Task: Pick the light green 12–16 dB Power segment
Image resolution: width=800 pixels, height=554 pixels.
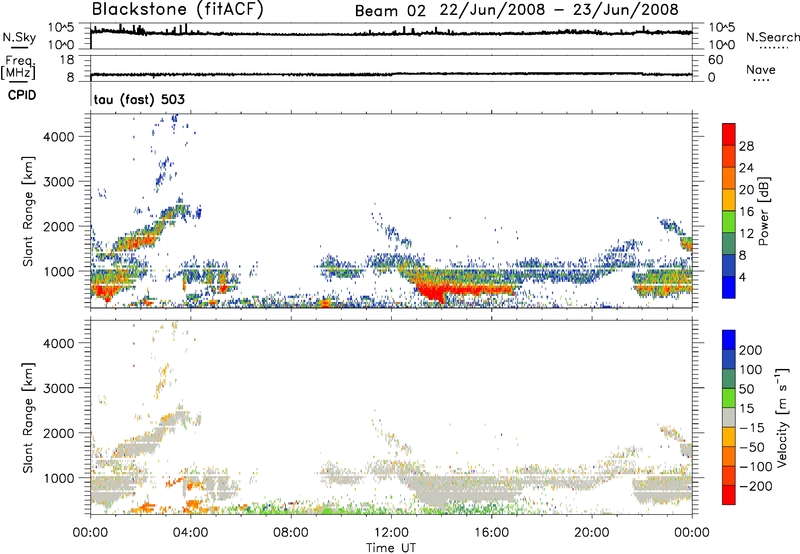Action: tap(729, 222)
